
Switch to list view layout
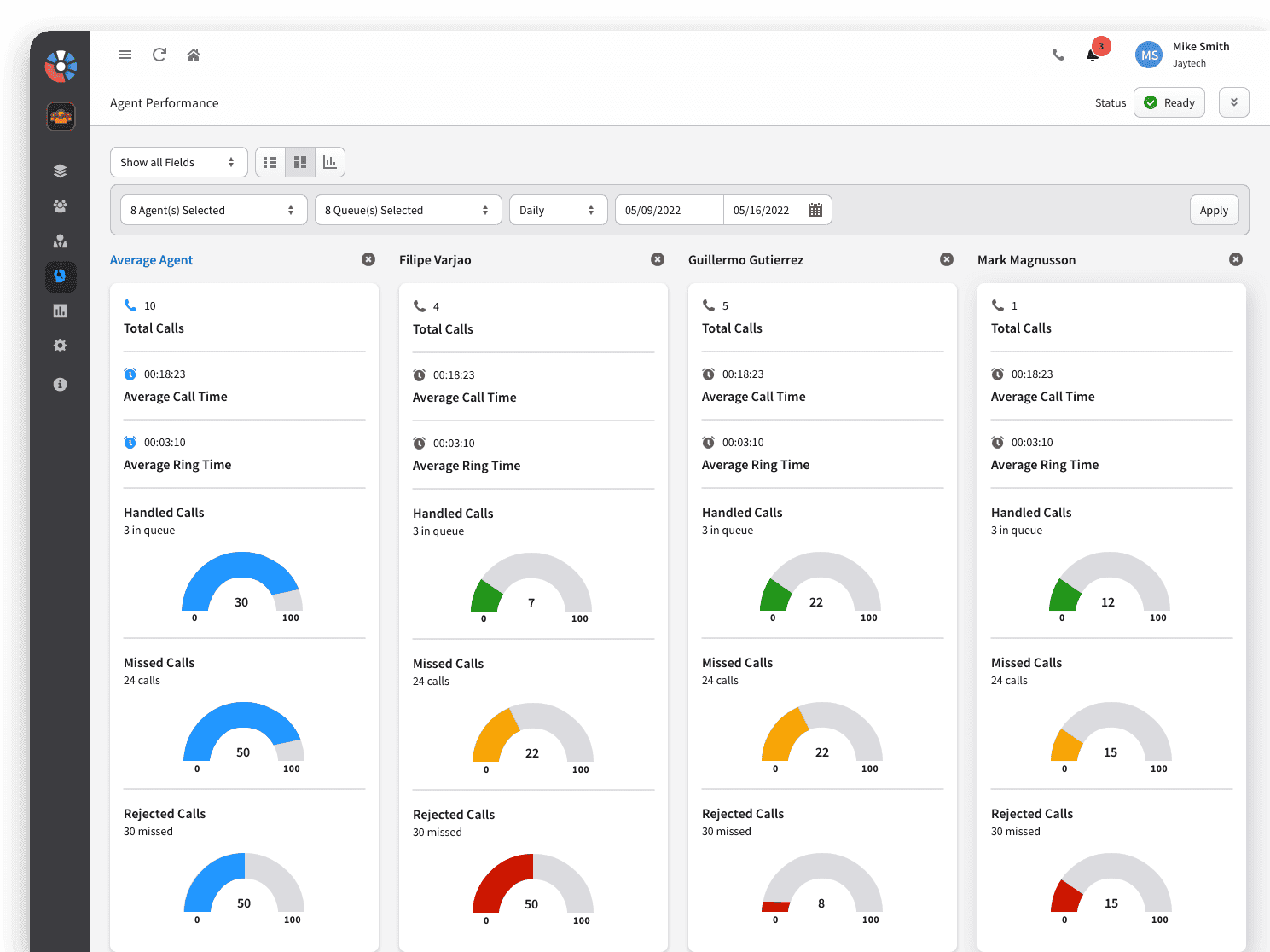click(x=270, y=162)
